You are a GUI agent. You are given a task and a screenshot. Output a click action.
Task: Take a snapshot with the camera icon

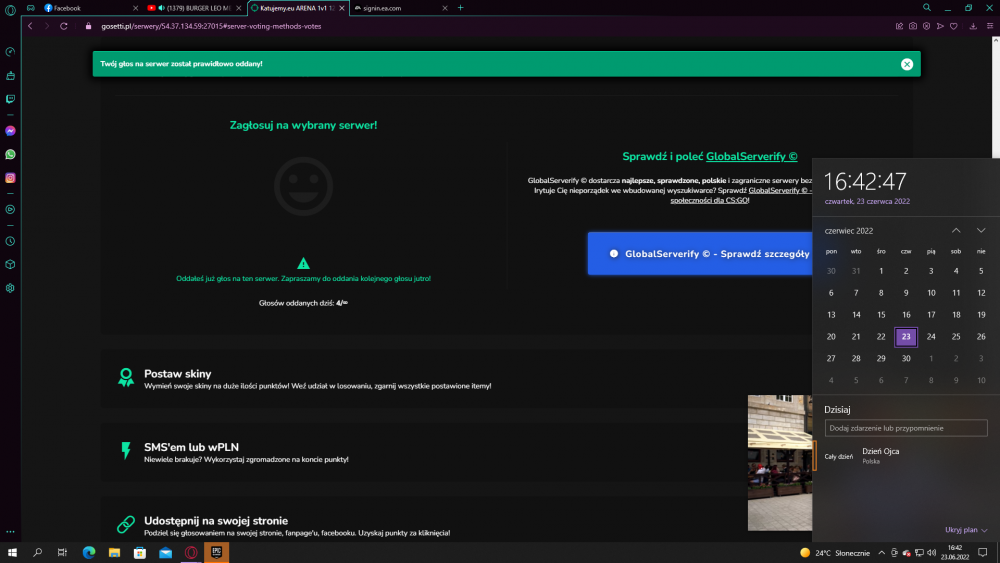[x=913, y=26]
